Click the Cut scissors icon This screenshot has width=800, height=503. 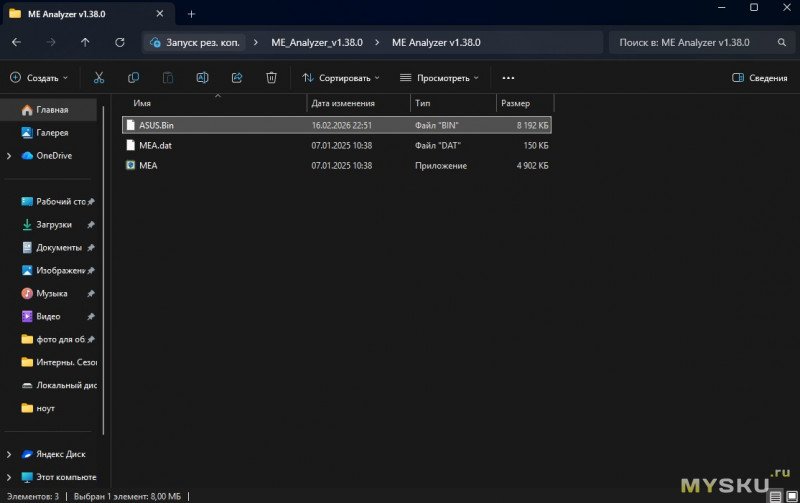point(98,77)
